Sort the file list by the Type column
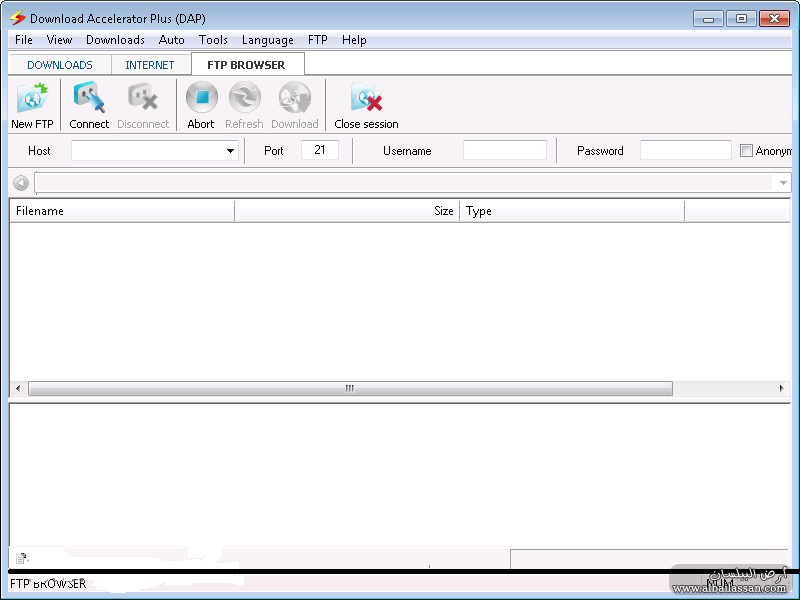Image resolution: width=800 pixels, height=600 pixels. tap(572, 211)
